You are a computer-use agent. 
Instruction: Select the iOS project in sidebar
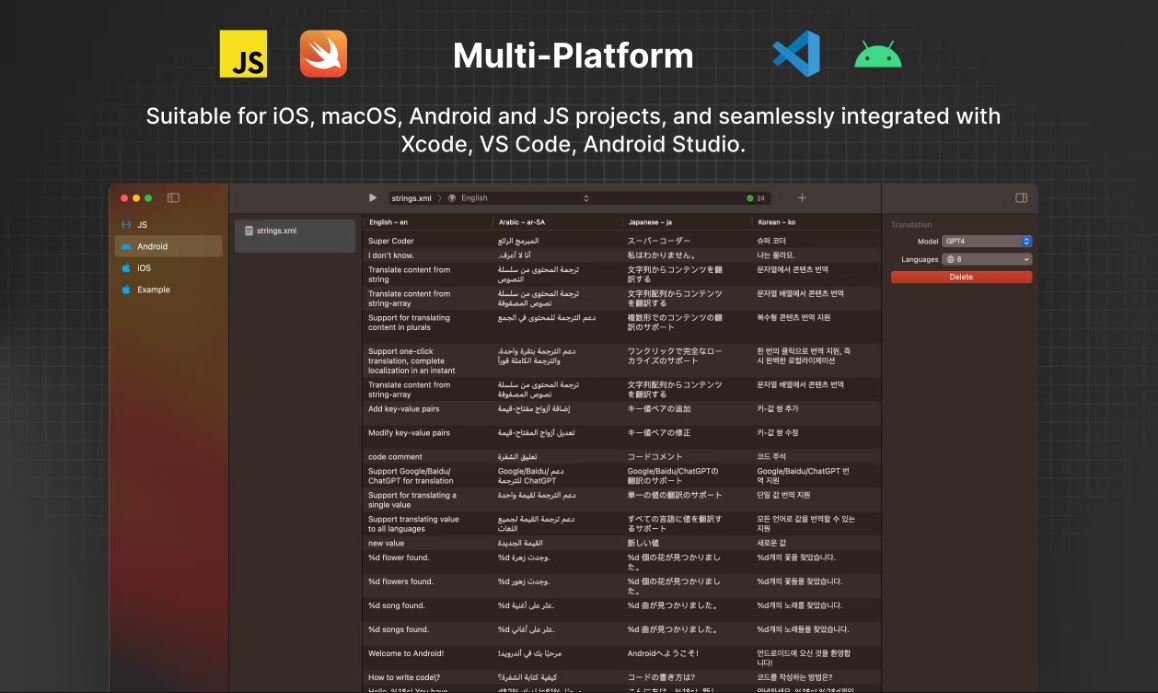[x=168, y=268]
